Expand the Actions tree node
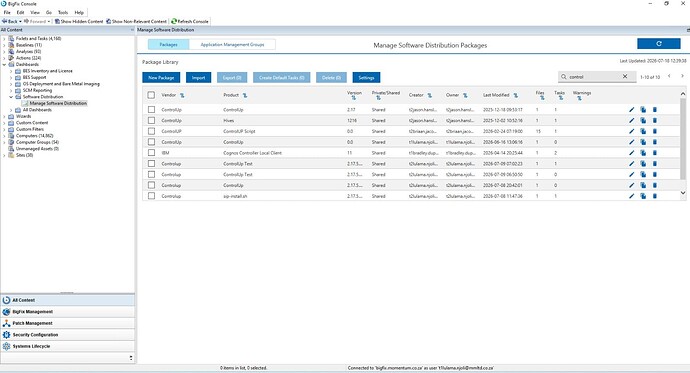 [4, 58]
